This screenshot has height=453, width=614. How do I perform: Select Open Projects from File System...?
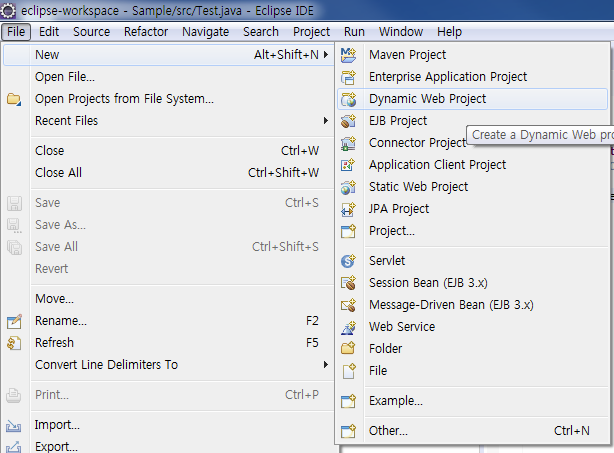[x=168, y=99]
